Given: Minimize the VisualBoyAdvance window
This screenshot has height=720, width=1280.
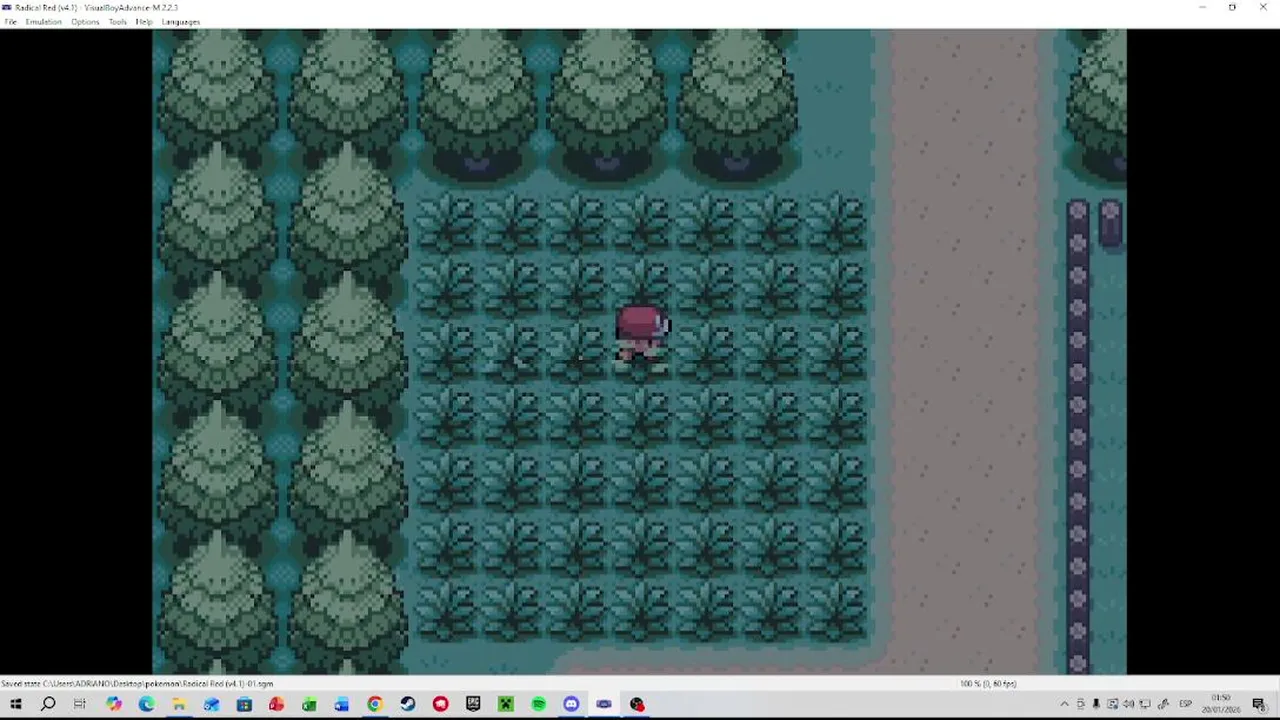Looking at the screenshot, I should tap(1202, 7).
